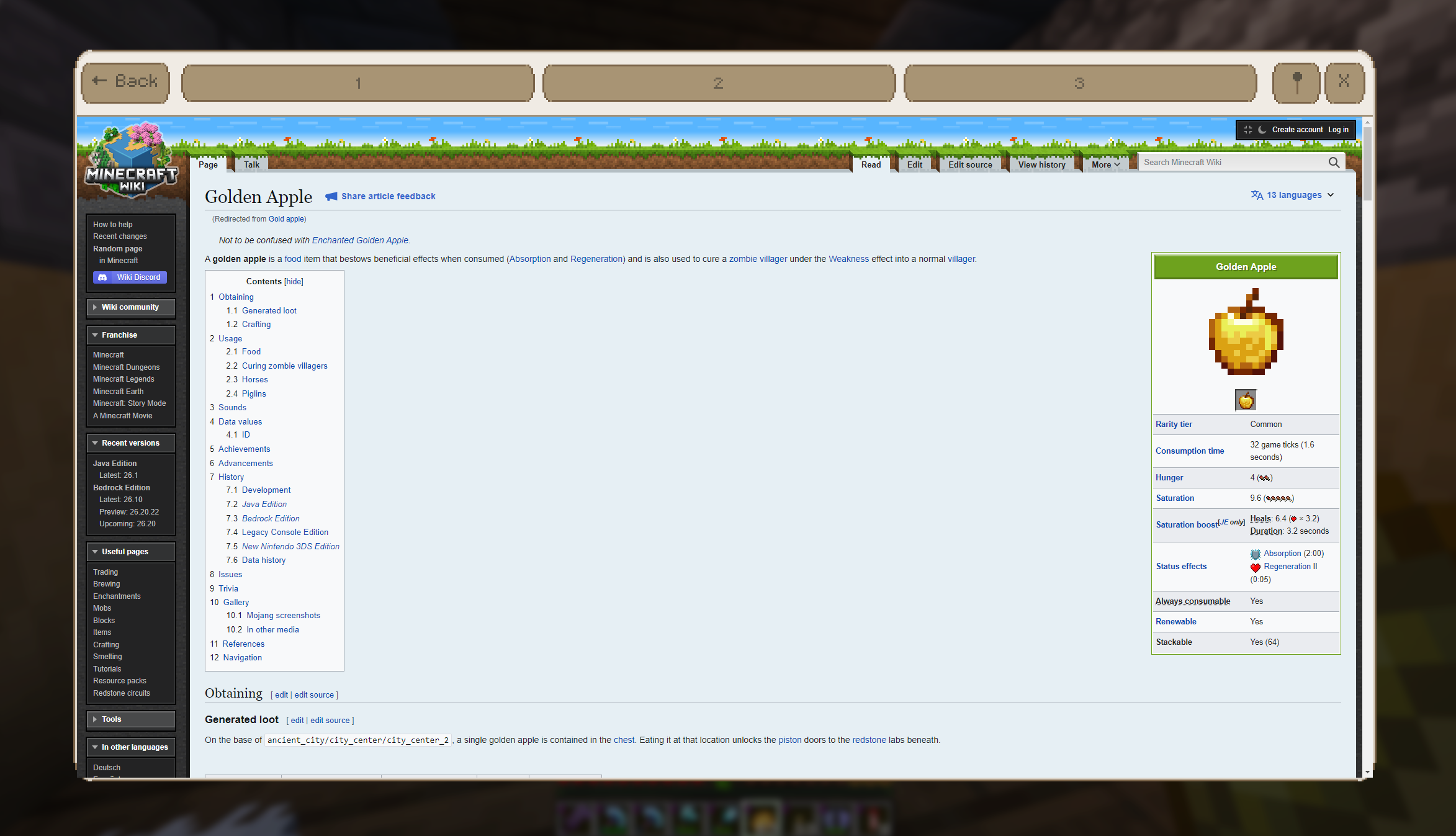Switch to overlay tab 3
1456x836 pixels.
[1080, 83]
